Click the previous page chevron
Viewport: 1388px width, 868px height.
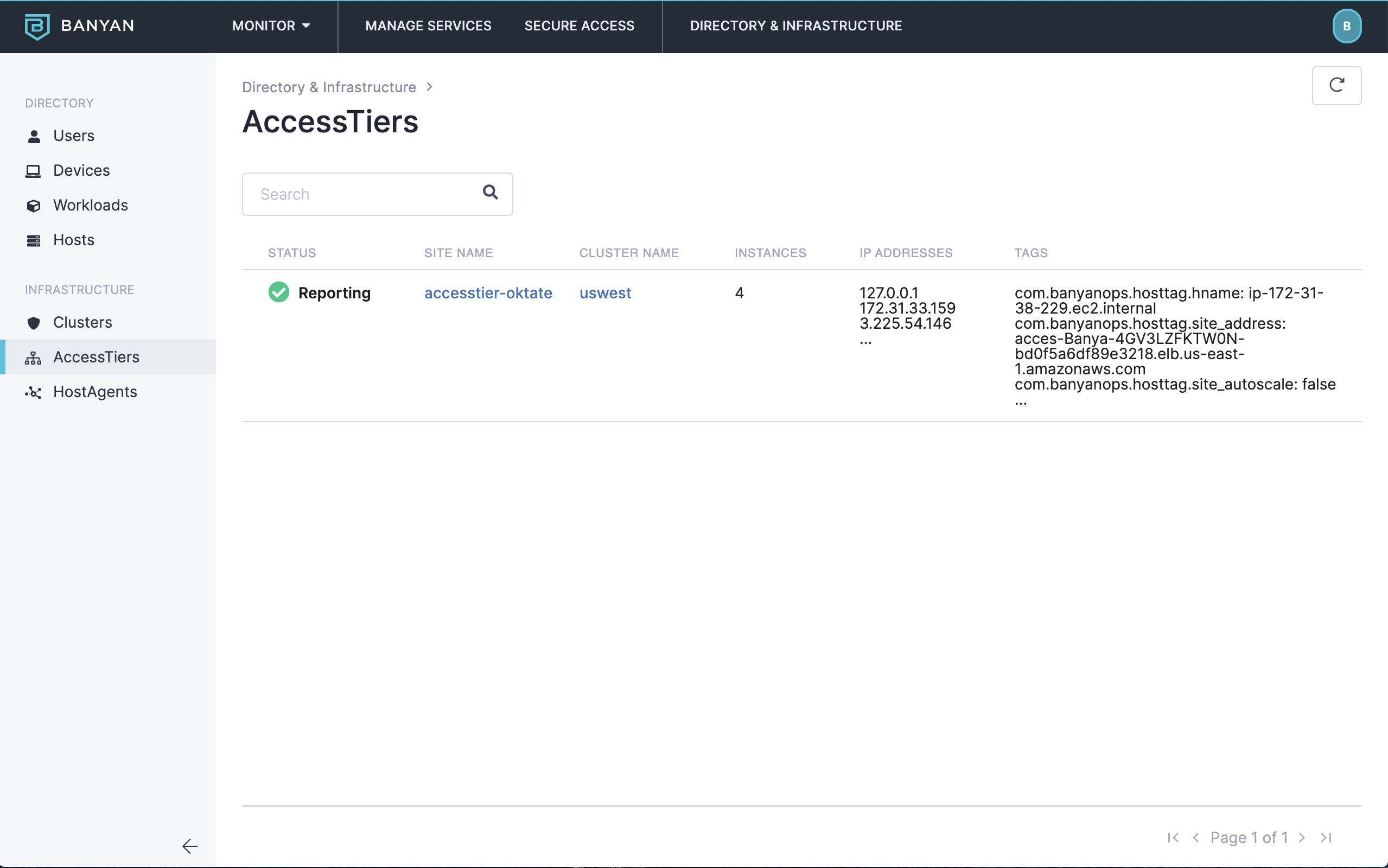click(x=1196, y=838)
